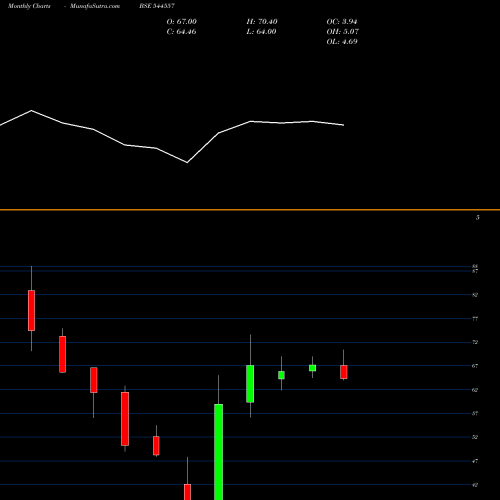Click the highest peak of the white line
The image size is (500, 500).
click(32, 110)
